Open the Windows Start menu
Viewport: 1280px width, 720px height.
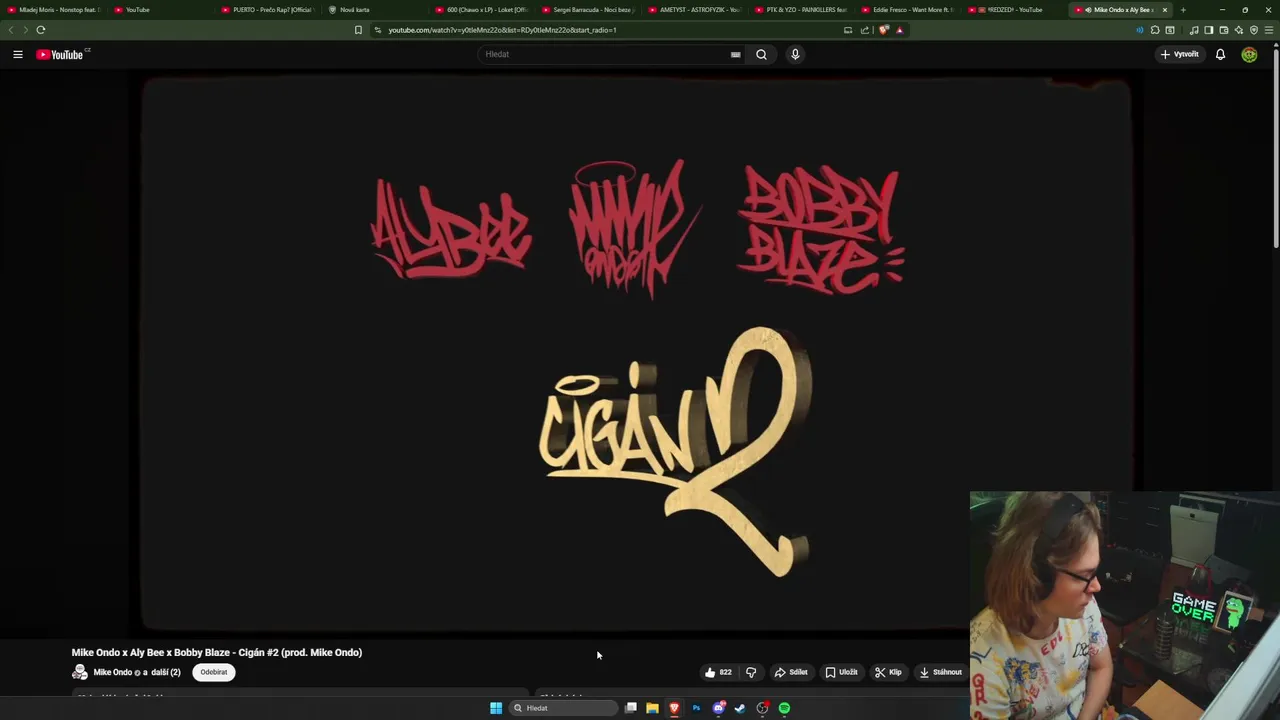point(496,708)
